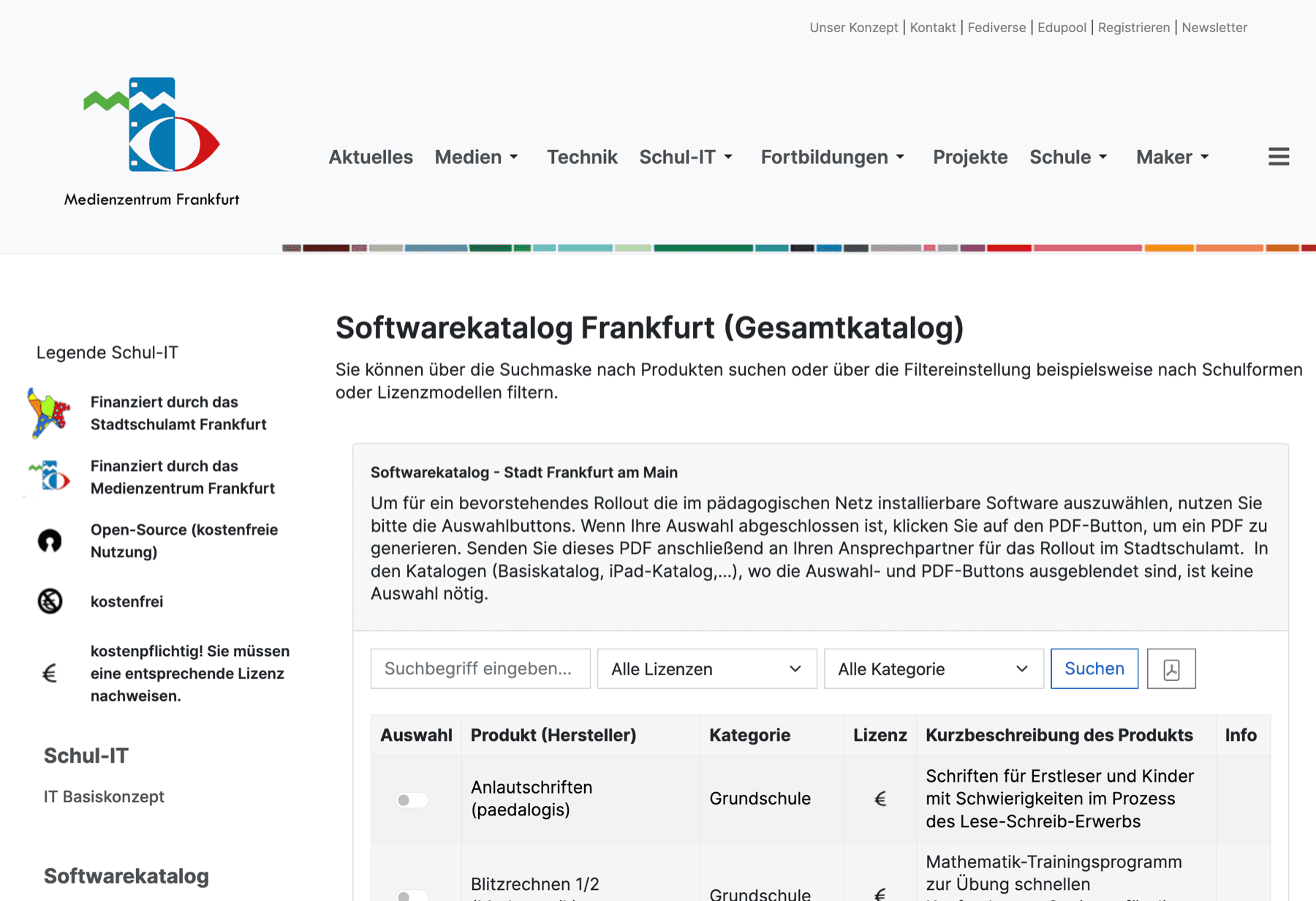Screen dimensions: 1316x901
Task: Go to the Aktuelles menu item
Action: [371, 157]
